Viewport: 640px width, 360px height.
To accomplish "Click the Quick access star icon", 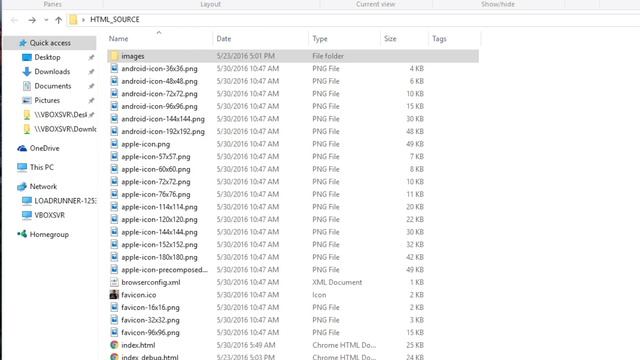I will point(22,43).
